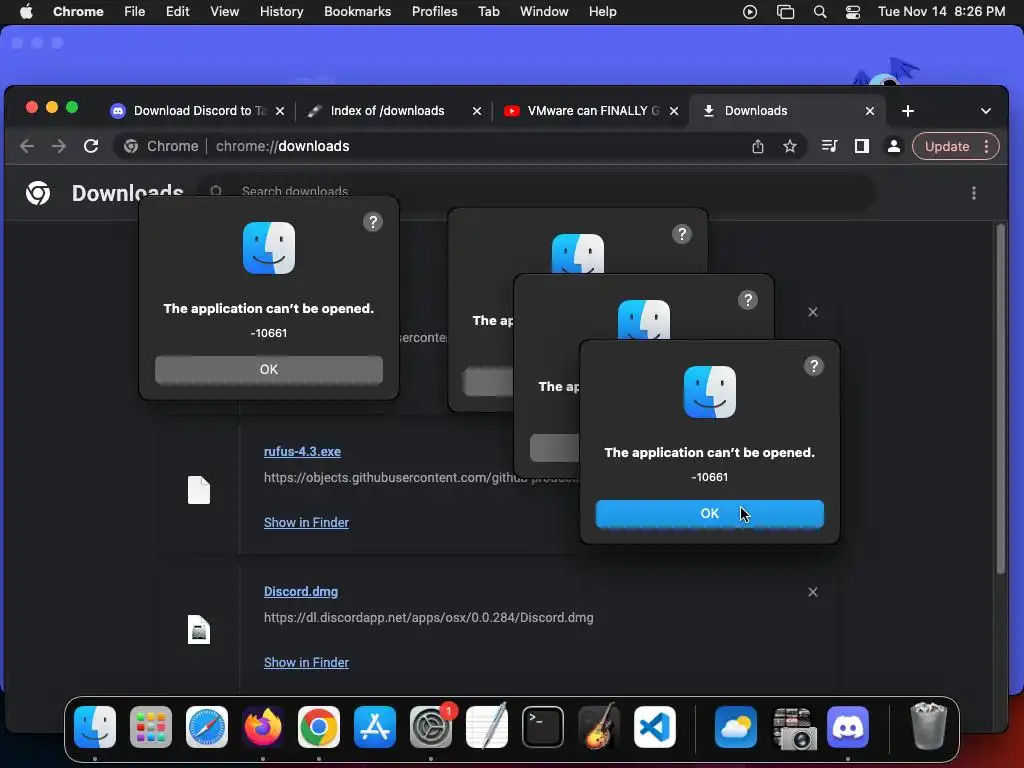Share this page icon
Viewport: 1024px width, 768px height.
click(x=758, y=146)
